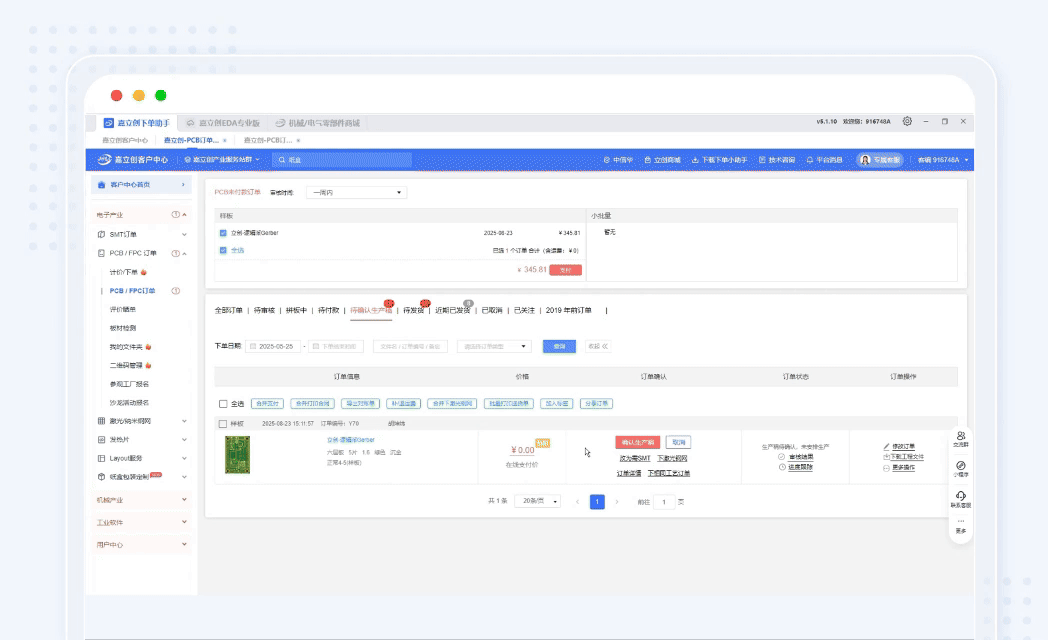Click the 联系客服 headset icon
This screenshot has height=640, width=1048.
point(960,496)
